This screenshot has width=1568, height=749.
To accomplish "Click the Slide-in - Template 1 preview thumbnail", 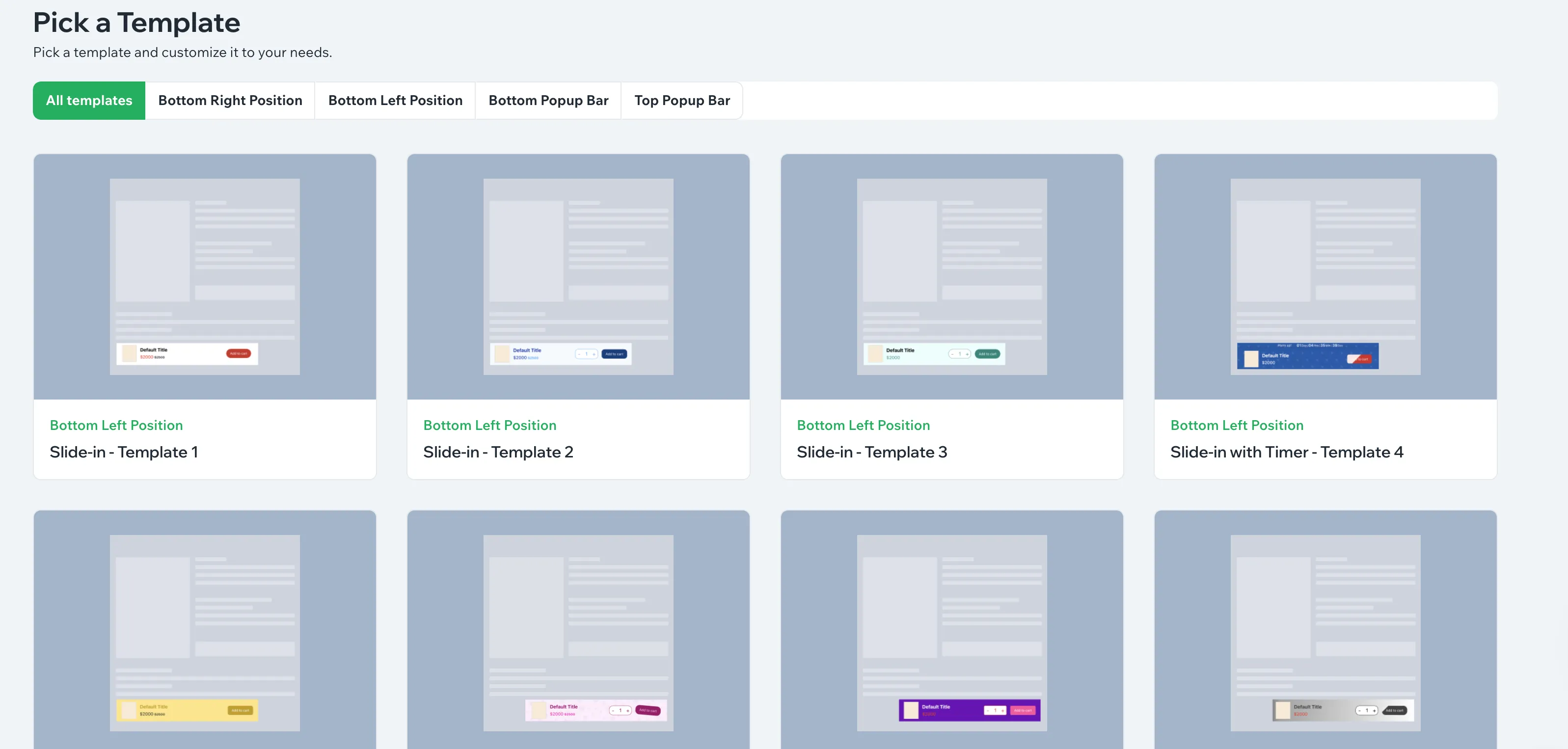I will pos(205,276).
